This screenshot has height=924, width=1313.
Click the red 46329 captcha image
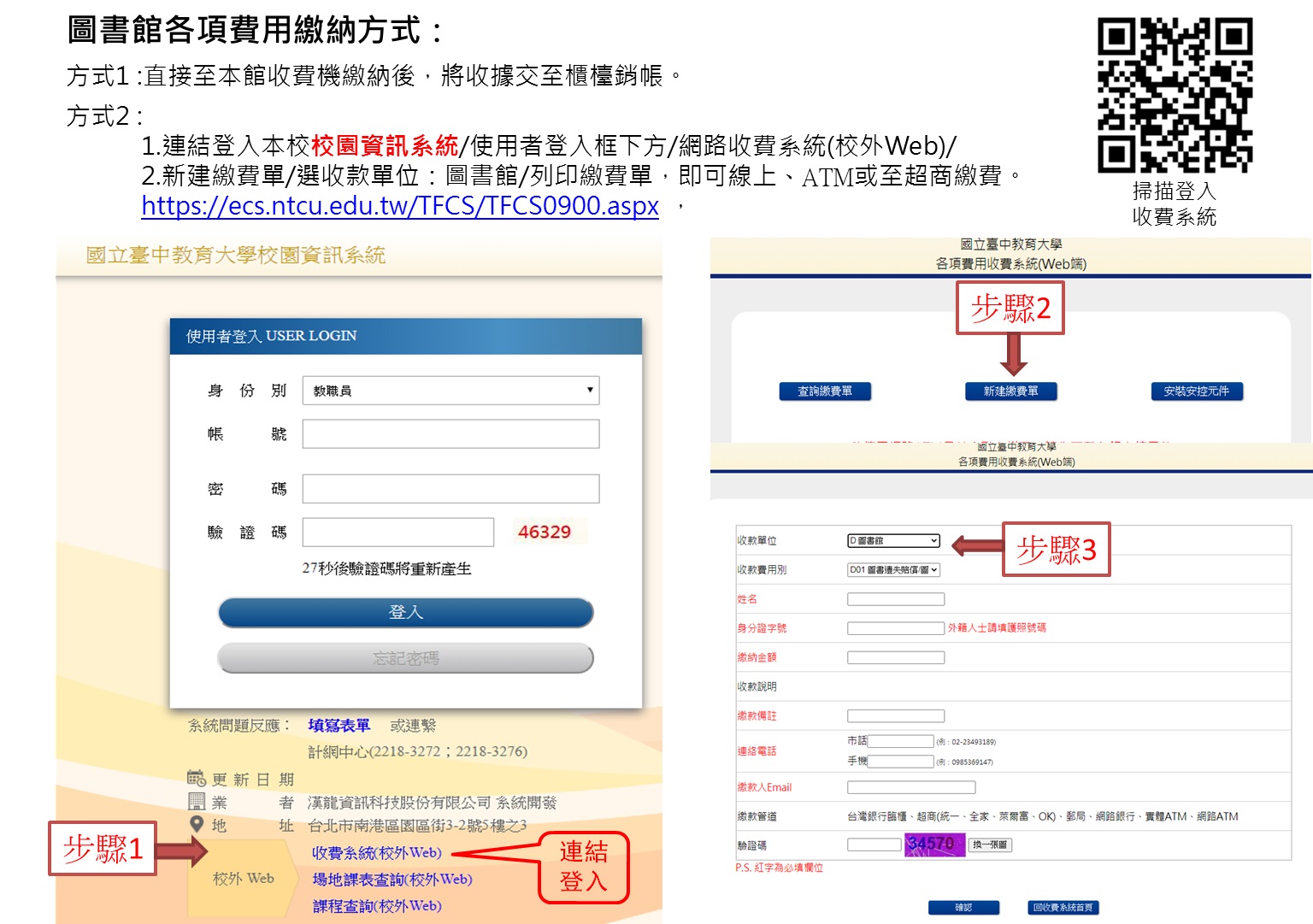(545, 532)
